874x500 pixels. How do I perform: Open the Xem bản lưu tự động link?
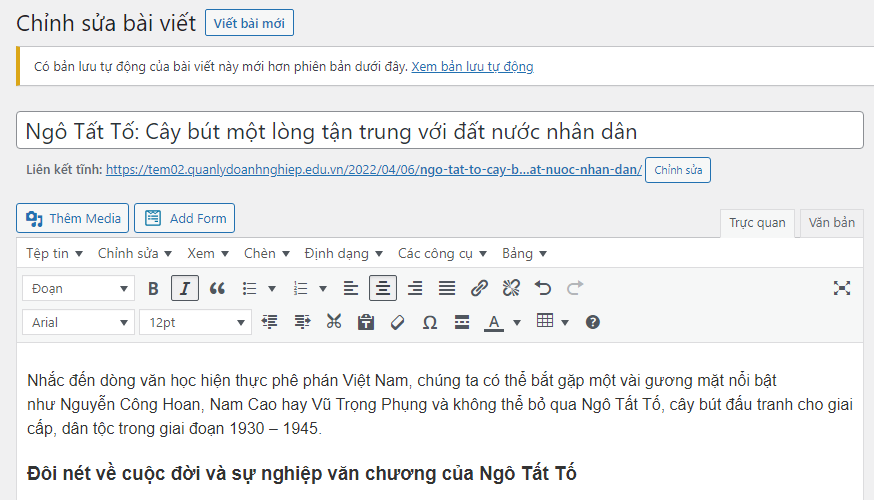tap(472, 67)
